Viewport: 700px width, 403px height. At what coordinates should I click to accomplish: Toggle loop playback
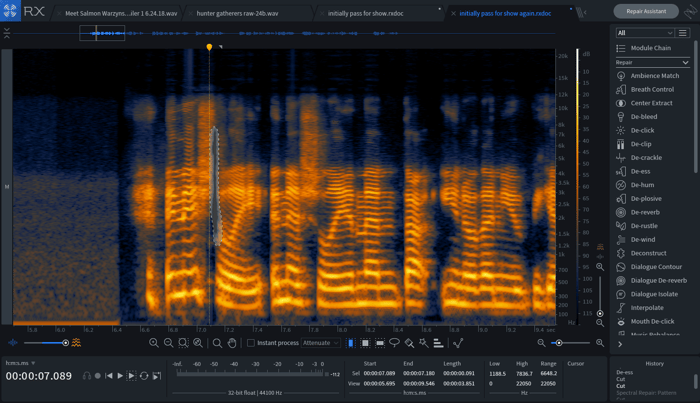click(x=144, y=376)
